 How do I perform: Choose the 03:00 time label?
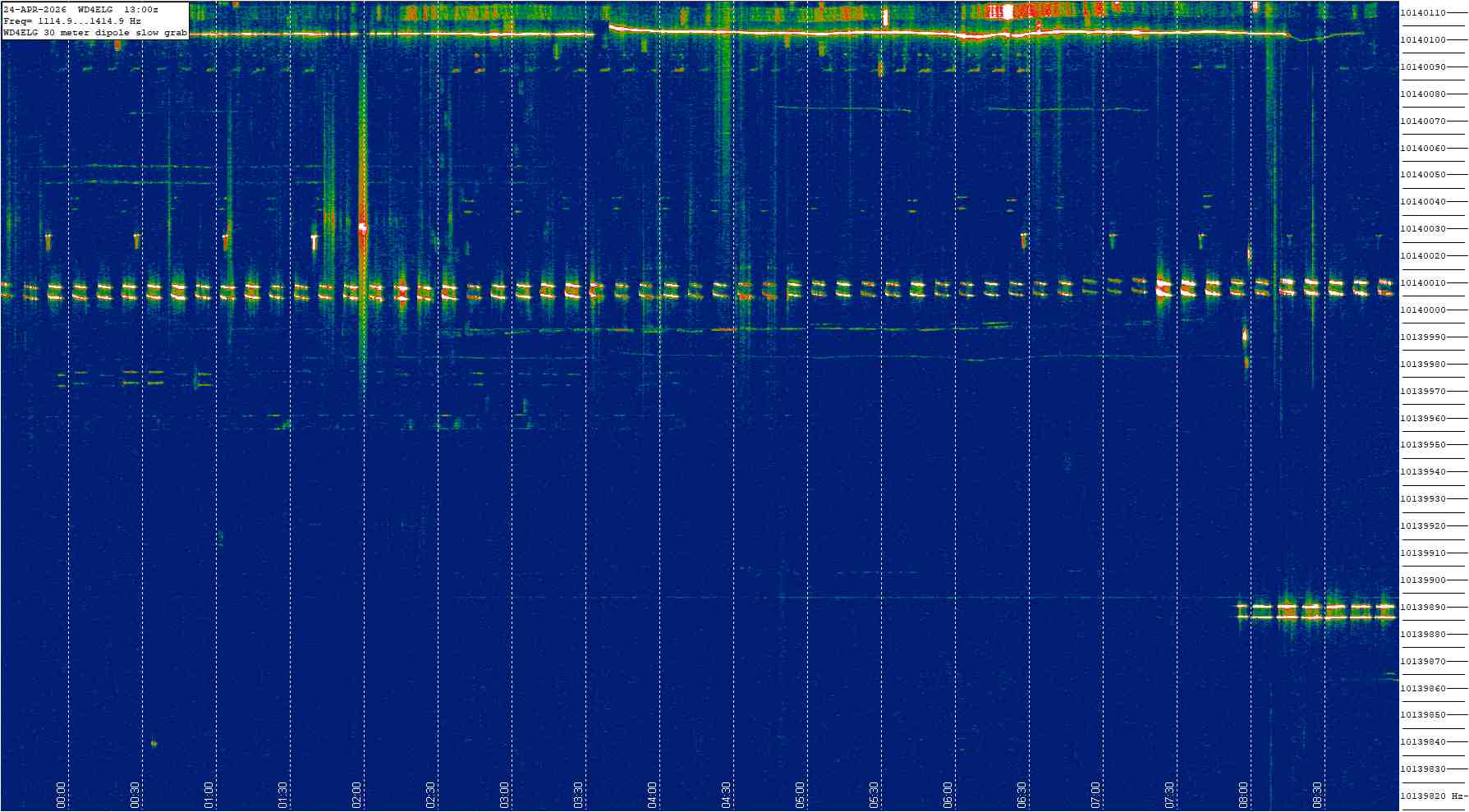pyautogui.click(x=505, y=795)
